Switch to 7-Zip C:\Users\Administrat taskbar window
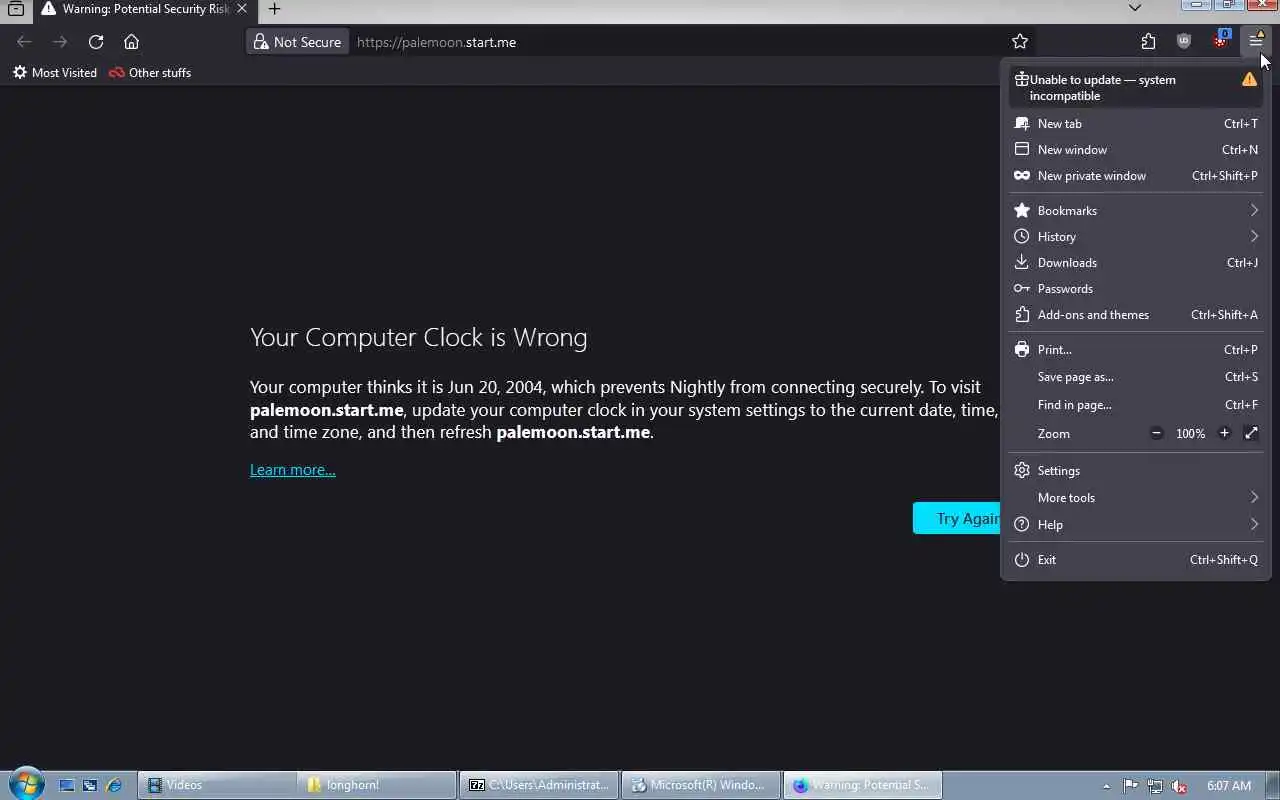This screenshot has height=800, width=1280. (x=539, y=785)
